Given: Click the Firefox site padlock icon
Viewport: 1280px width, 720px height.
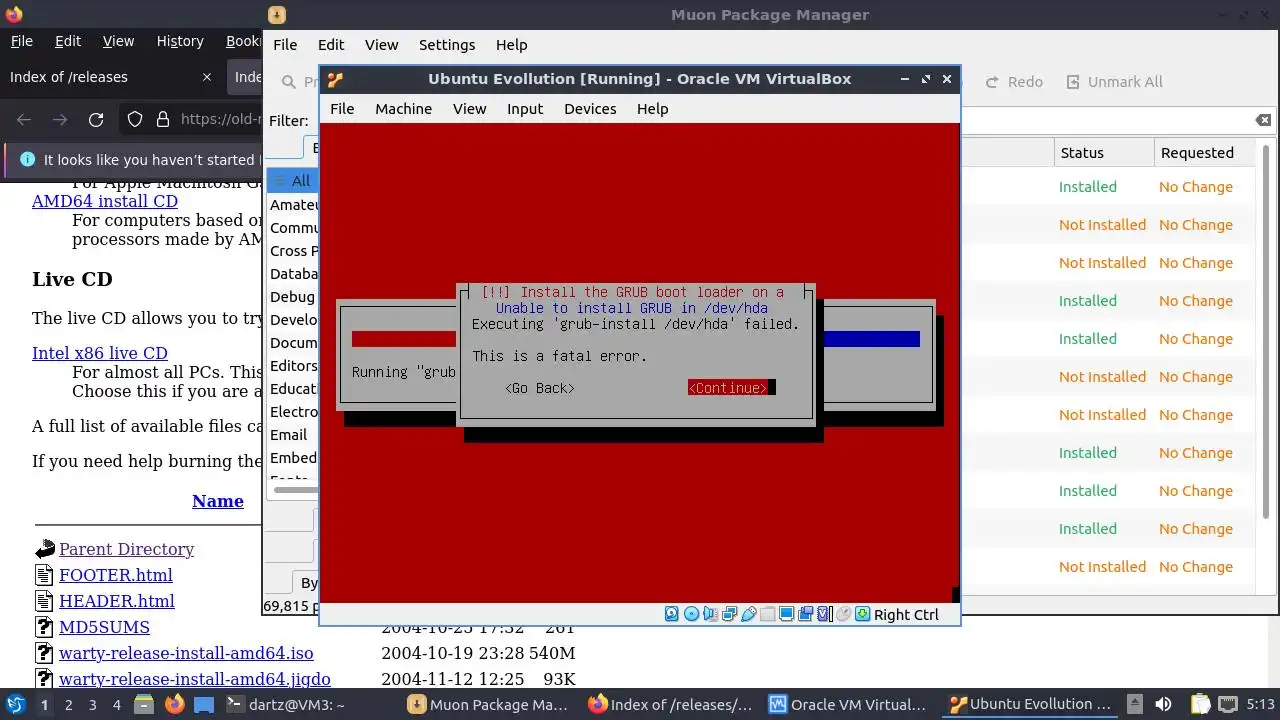Looking at the screenshot, I should coord(162,120).
